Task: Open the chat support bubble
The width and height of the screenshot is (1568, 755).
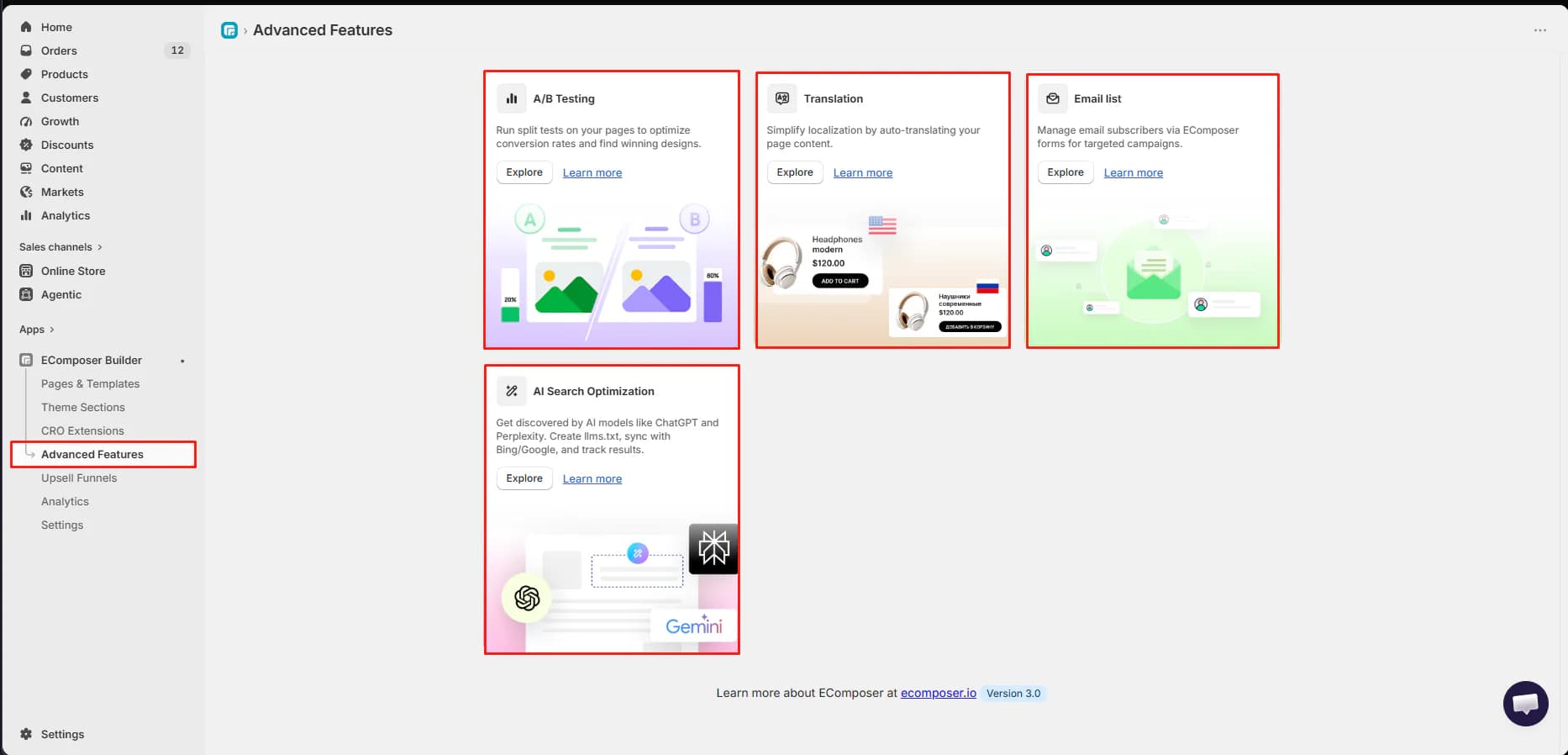Action: coord(1525,704)
